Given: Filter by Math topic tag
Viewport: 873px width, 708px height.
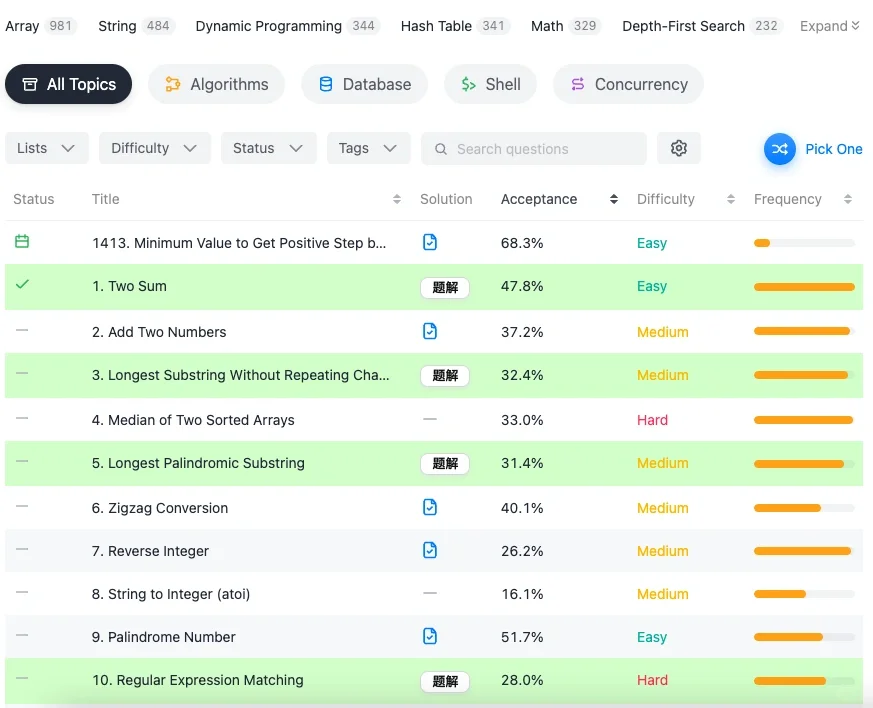Looking at the screenshot, I should 566,26.
